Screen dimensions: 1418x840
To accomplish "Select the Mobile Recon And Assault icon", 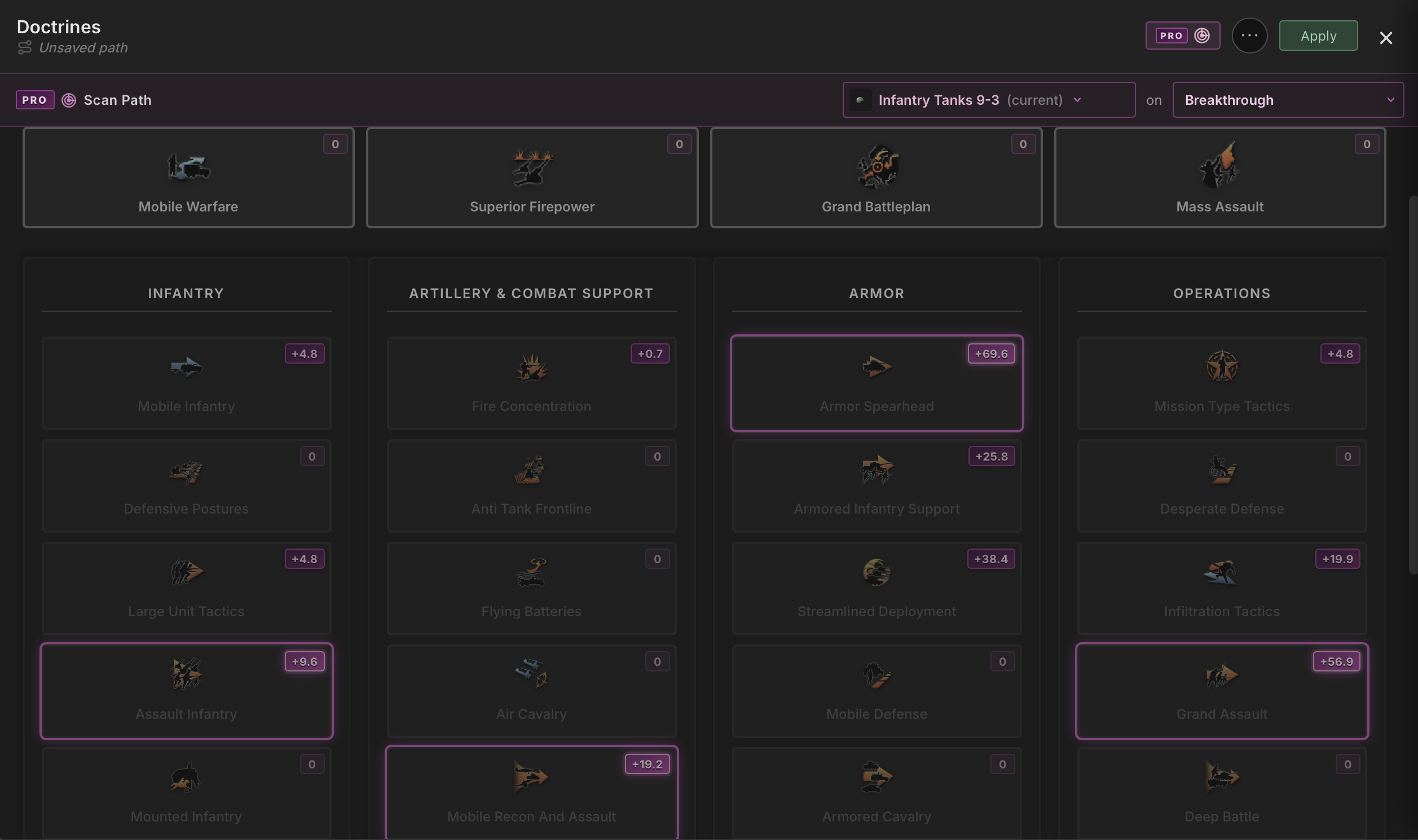I will pos(531,777).
